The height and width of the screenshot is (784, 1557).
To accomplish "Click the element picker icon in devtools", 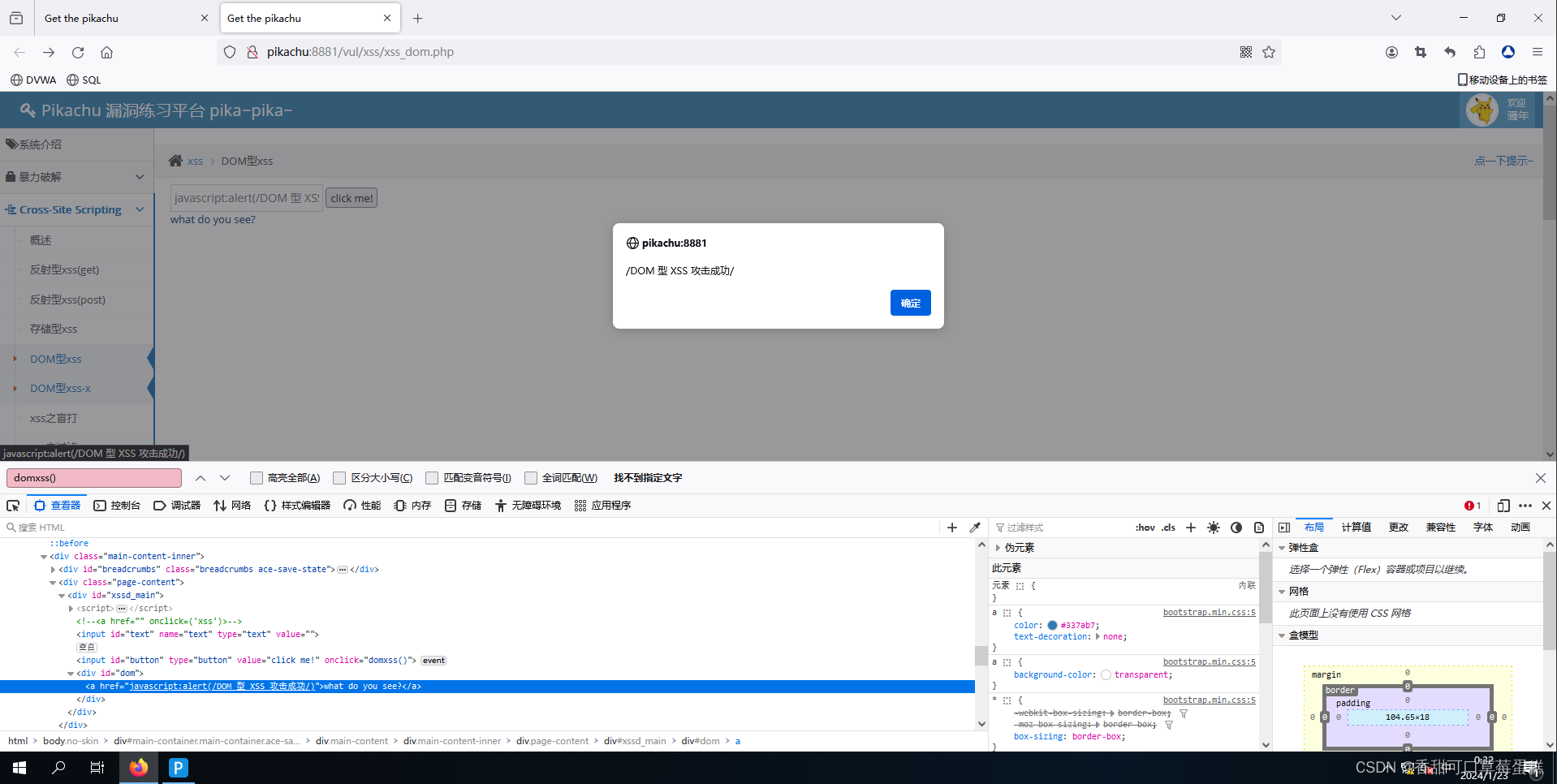I will pyautogui.click(x=13, y=506).
